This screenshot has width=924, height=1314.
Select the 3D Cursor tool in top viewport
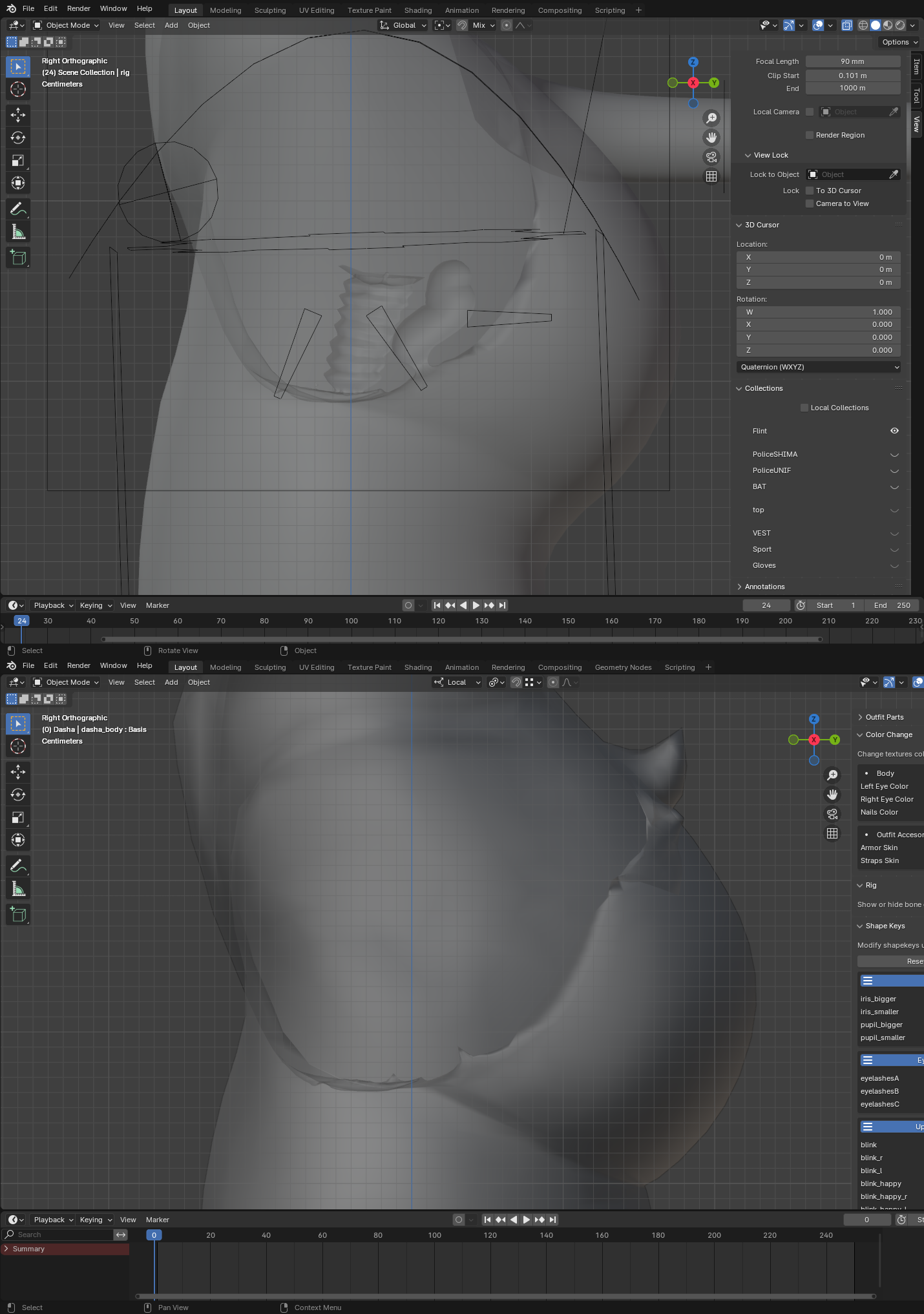coord(18,89)
